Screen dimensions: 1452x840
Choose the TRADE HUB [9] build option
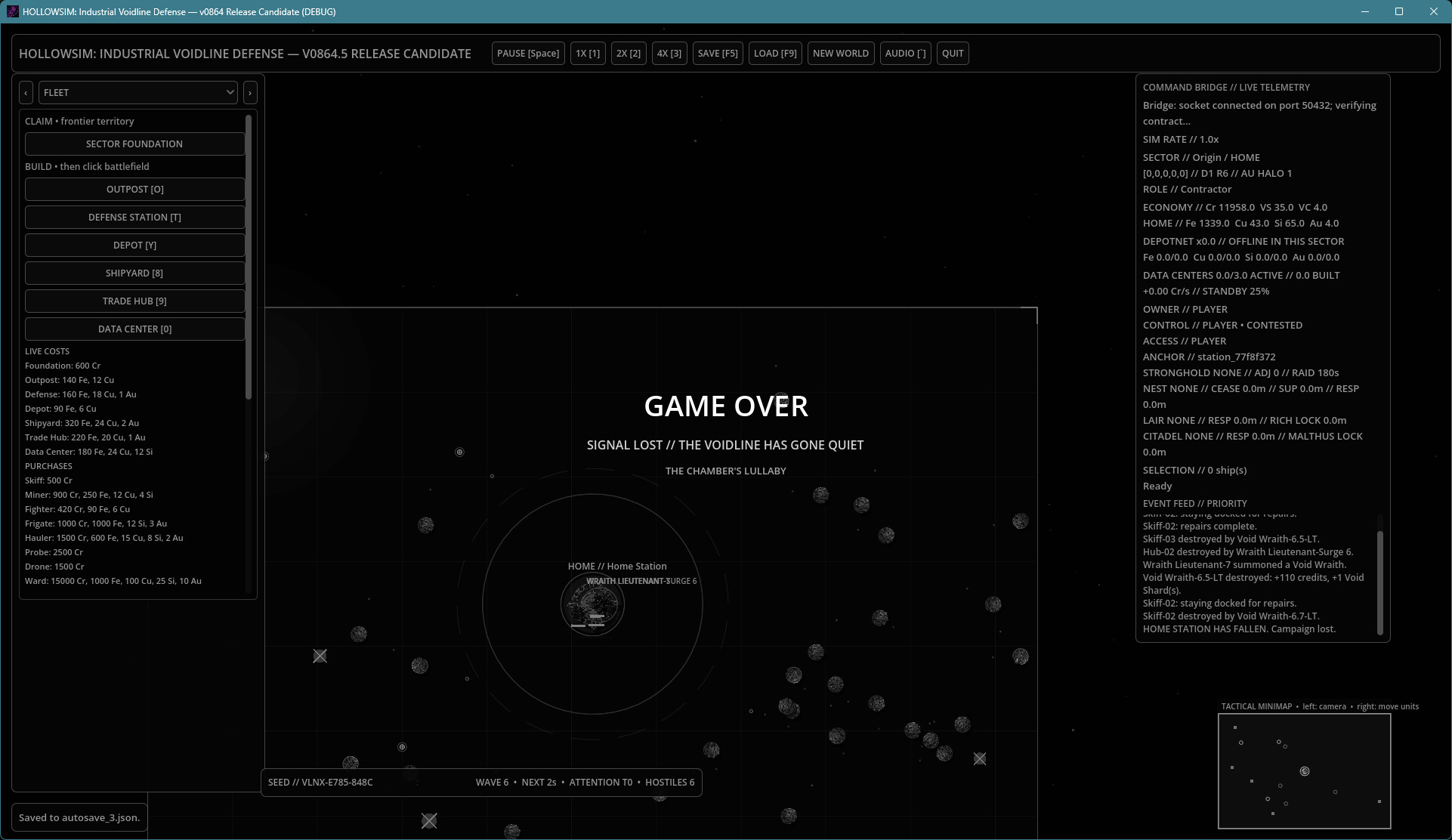click(134, 301)
